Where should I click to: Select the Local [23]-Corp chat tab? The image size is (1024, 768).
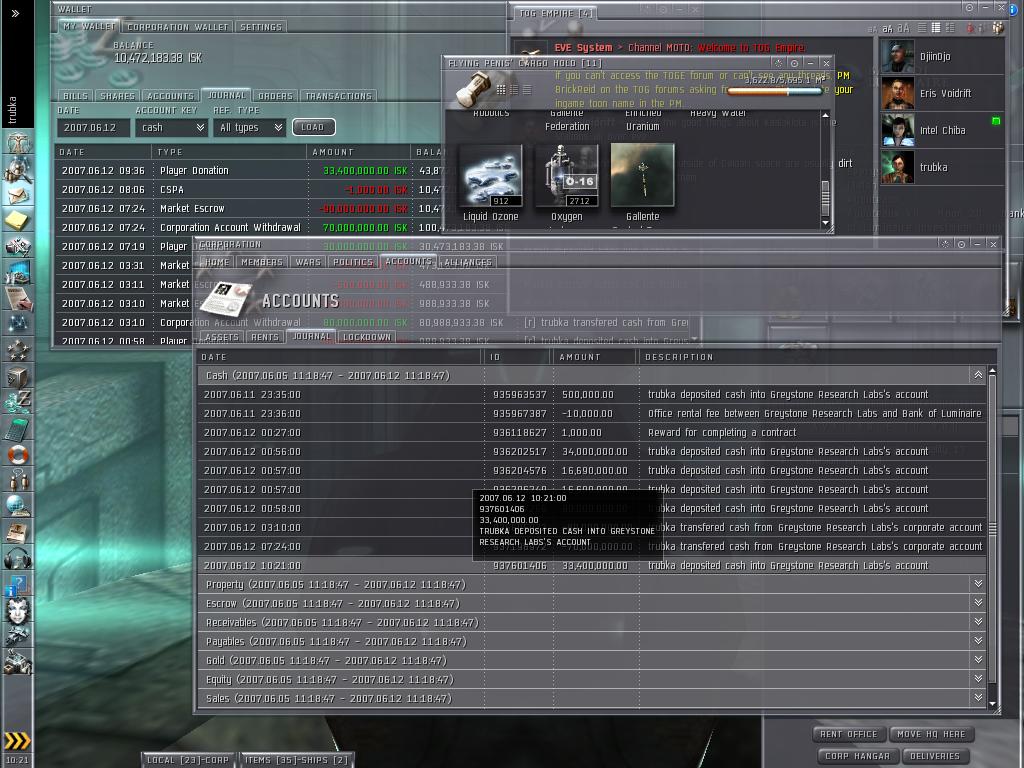click(188, 760)
